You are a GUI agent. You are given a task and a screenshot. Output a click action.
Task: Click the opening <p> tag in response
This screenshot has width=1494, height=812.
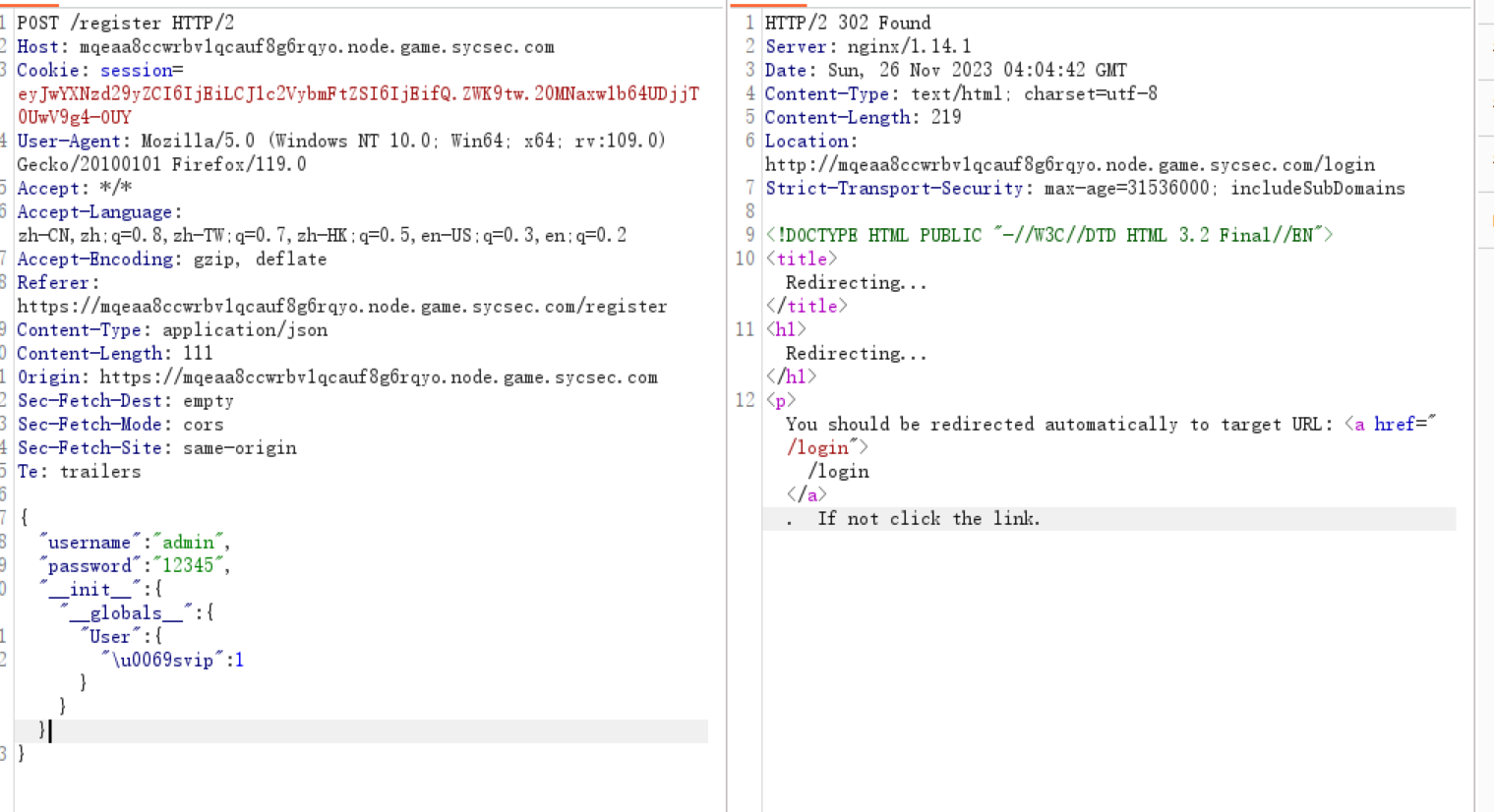click(781, 400)
